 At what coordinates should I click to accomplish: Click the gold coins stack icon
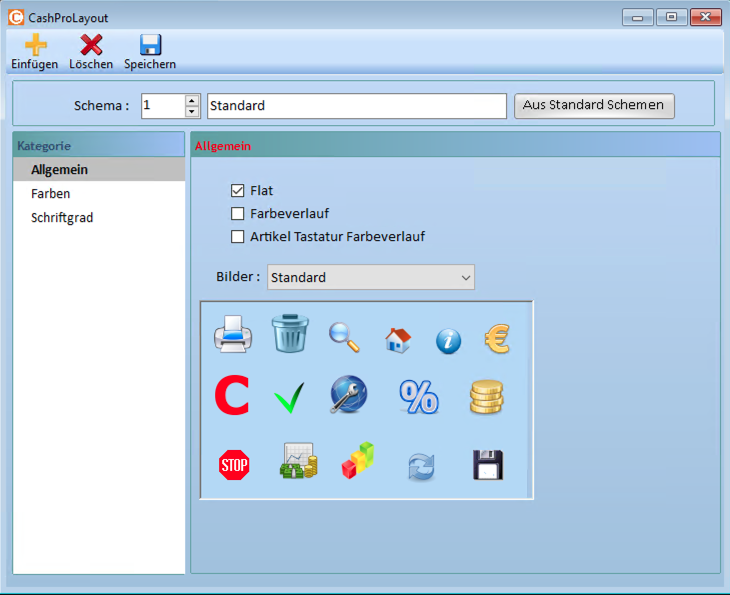[487, 397]
